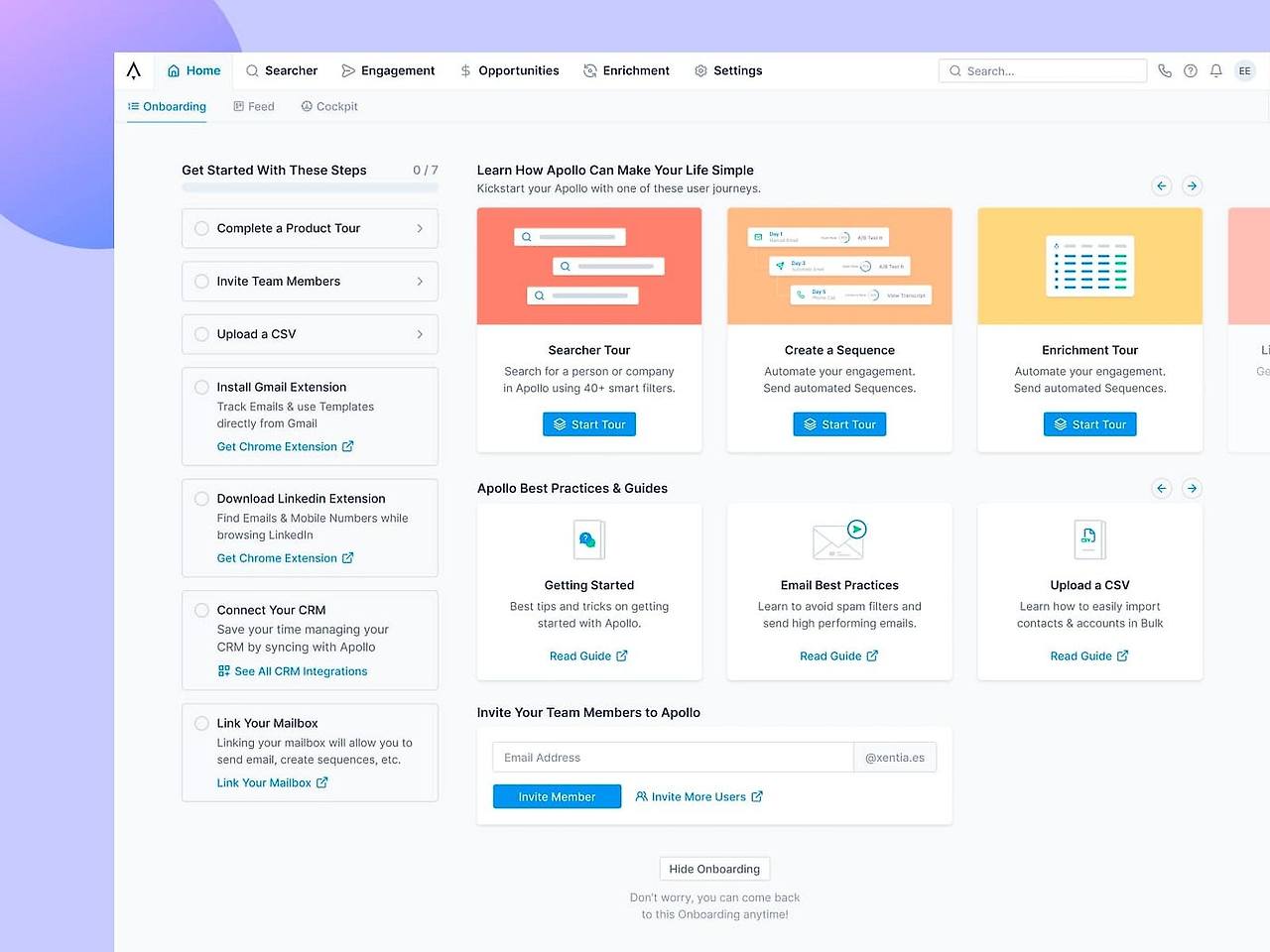Focus the Email Address input field
The height and width of the screenshot is (952, 1270).
pos(673,758)
